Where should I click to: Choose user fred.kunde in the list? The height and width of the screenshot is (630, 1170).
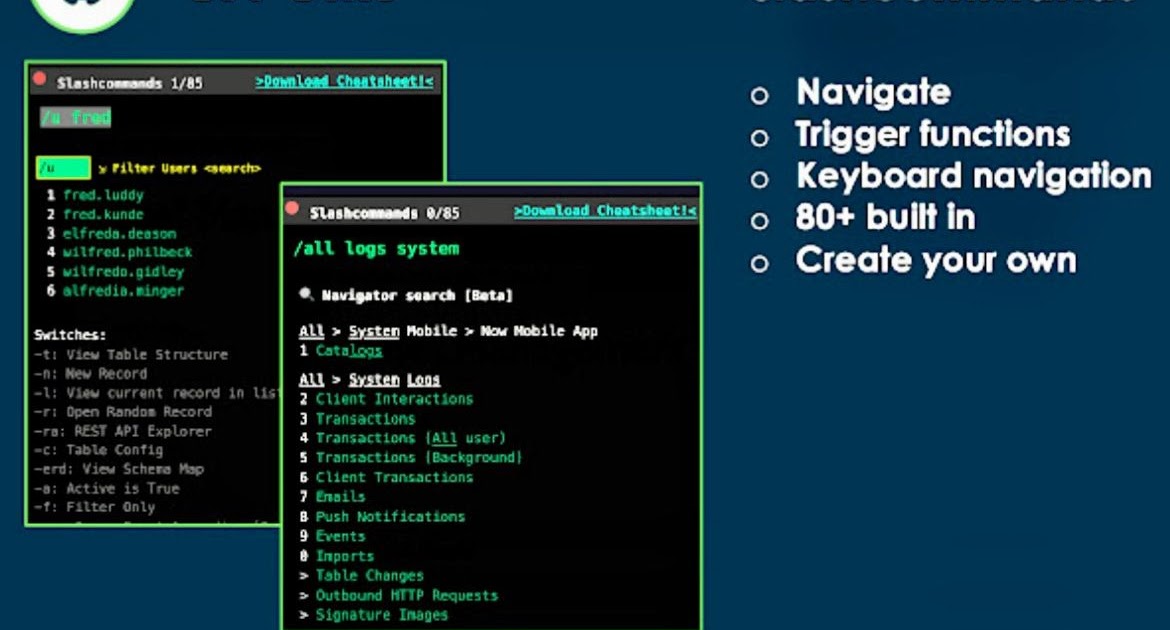[x=103, y=214]
